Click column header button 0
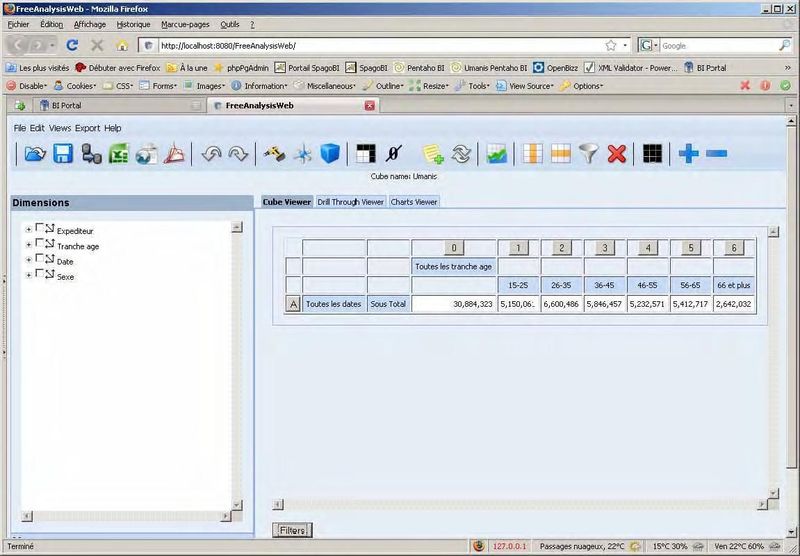The height and width of the screenshot is (556, 800). [454, 248]
